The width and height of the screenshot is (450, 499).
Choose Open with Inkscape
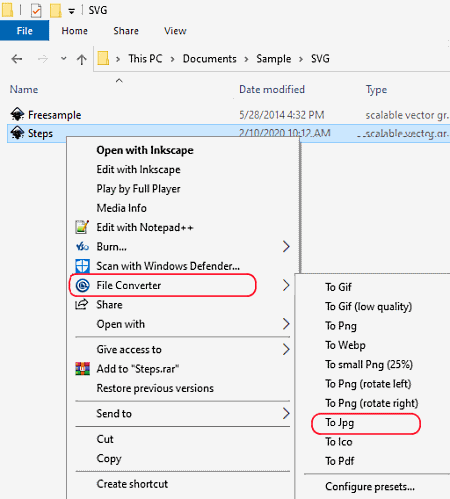[x=145, y=150]
